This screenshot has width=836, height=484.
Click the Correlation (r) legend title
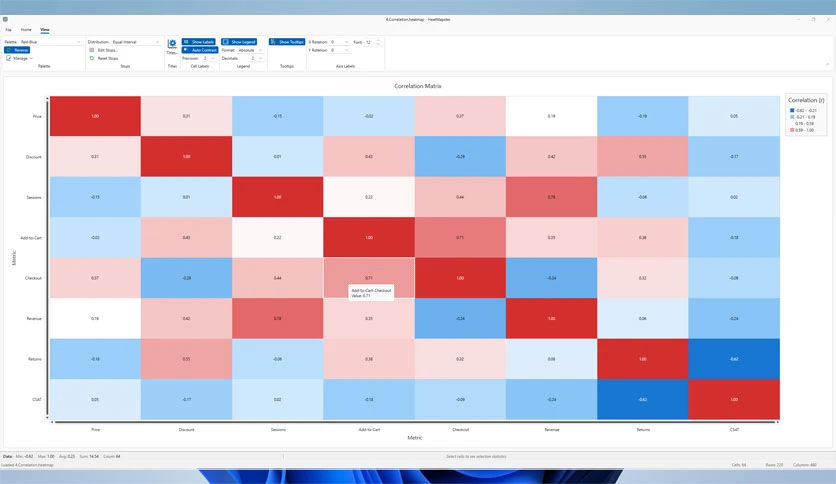[806, 100]
